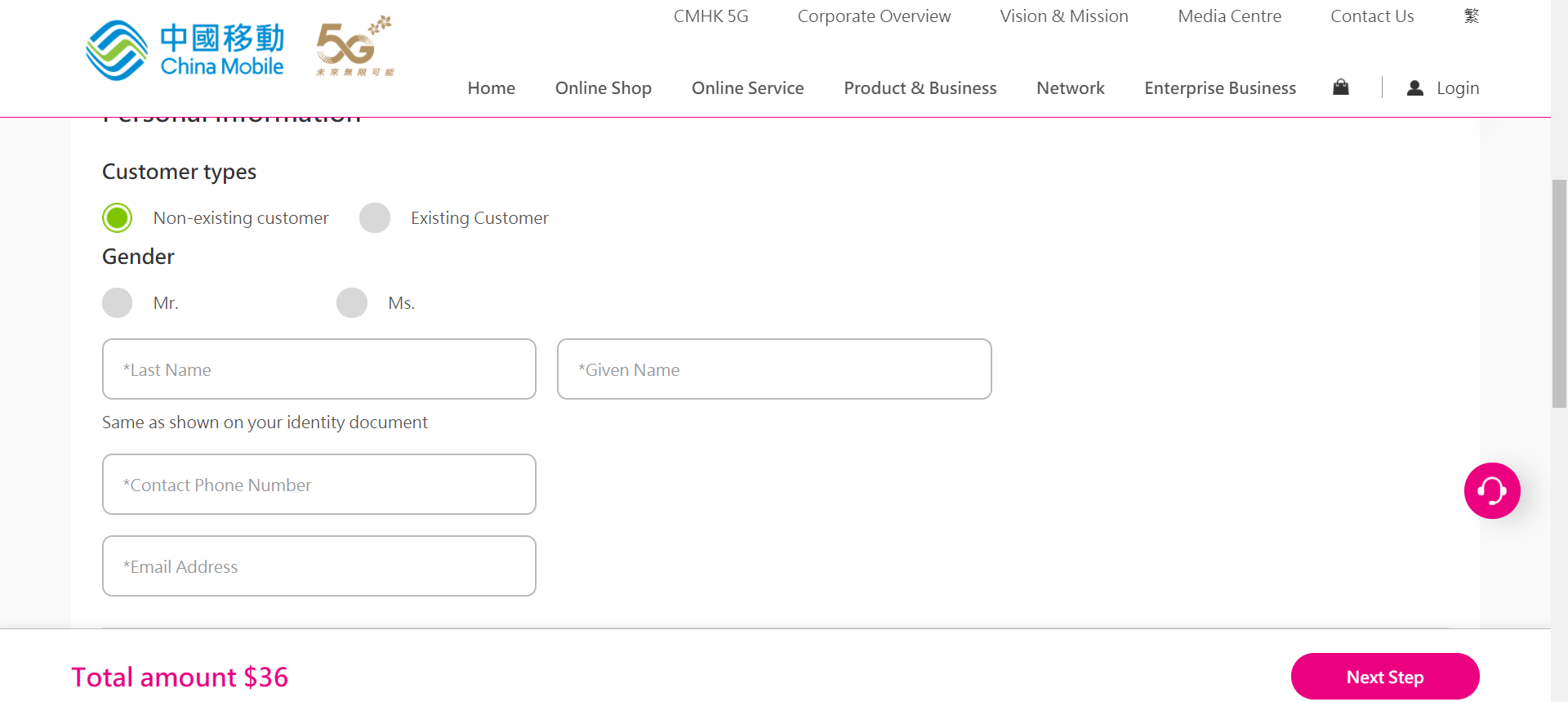
Task: Open the pink customer service chat bubble
Action: (1492, 491)
